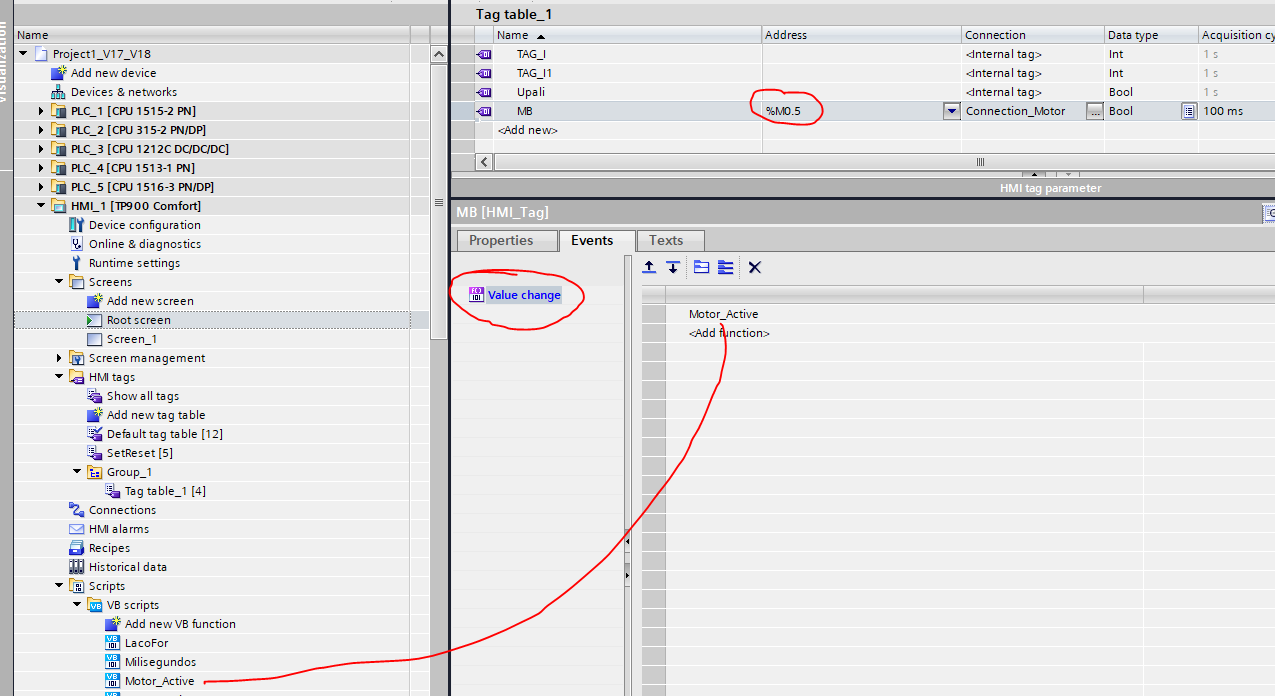Screen dimensions: 1275x696
Task: Click the Add new tag table icon
Action: pos(95,415)
